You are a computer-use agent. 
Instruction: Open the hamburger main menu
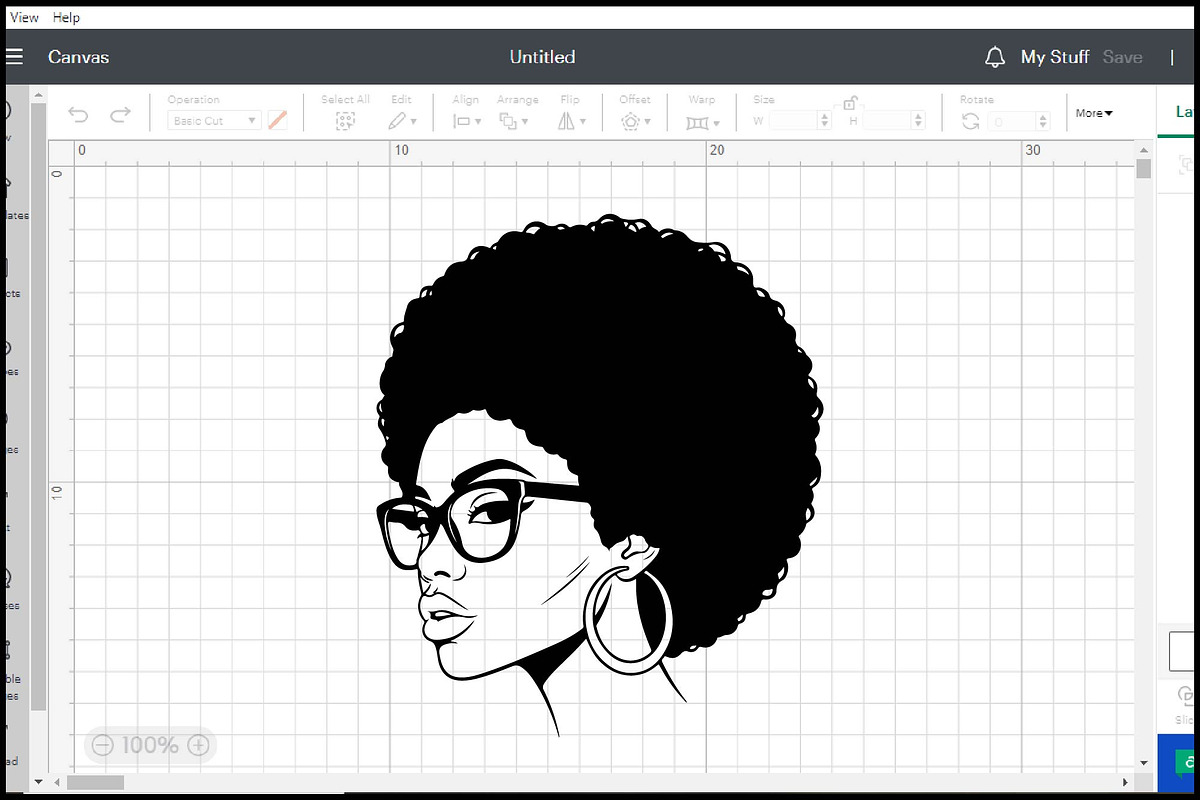tap(12, 57)
